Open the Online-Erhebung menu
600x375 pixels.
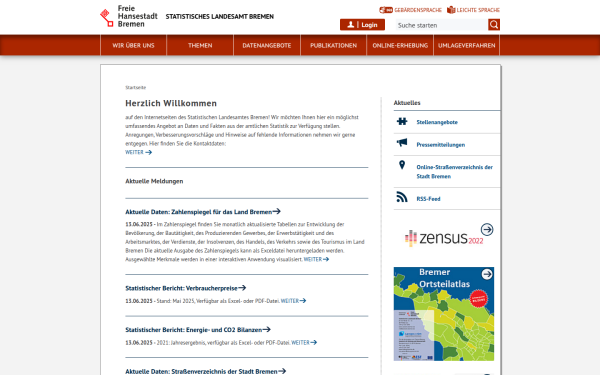click(x=400, y=45)
